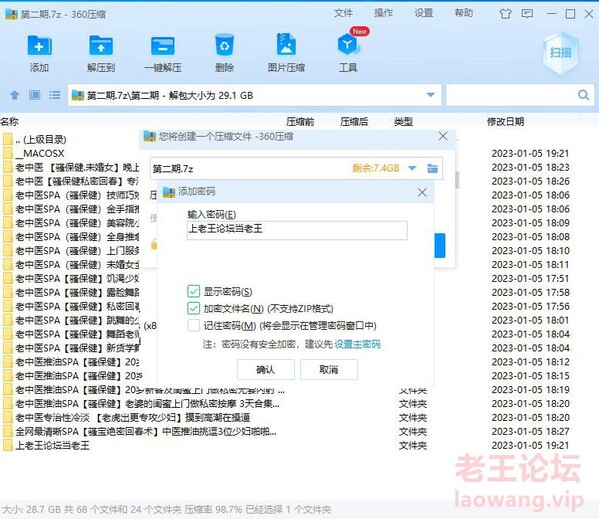This screenshot has width=599, height=519.
Task: Open the 工具 tools icon
Action: coord(348,44)
